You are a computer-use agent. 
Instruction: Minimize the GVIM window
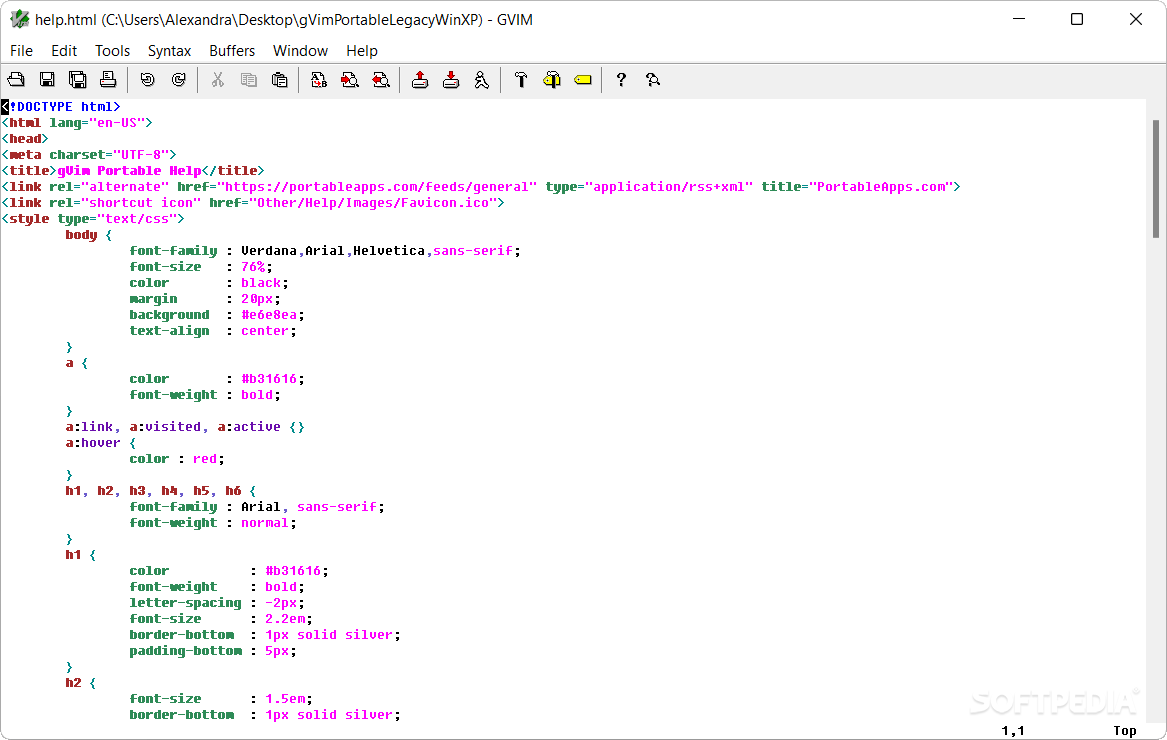(x=1019, y=19)
